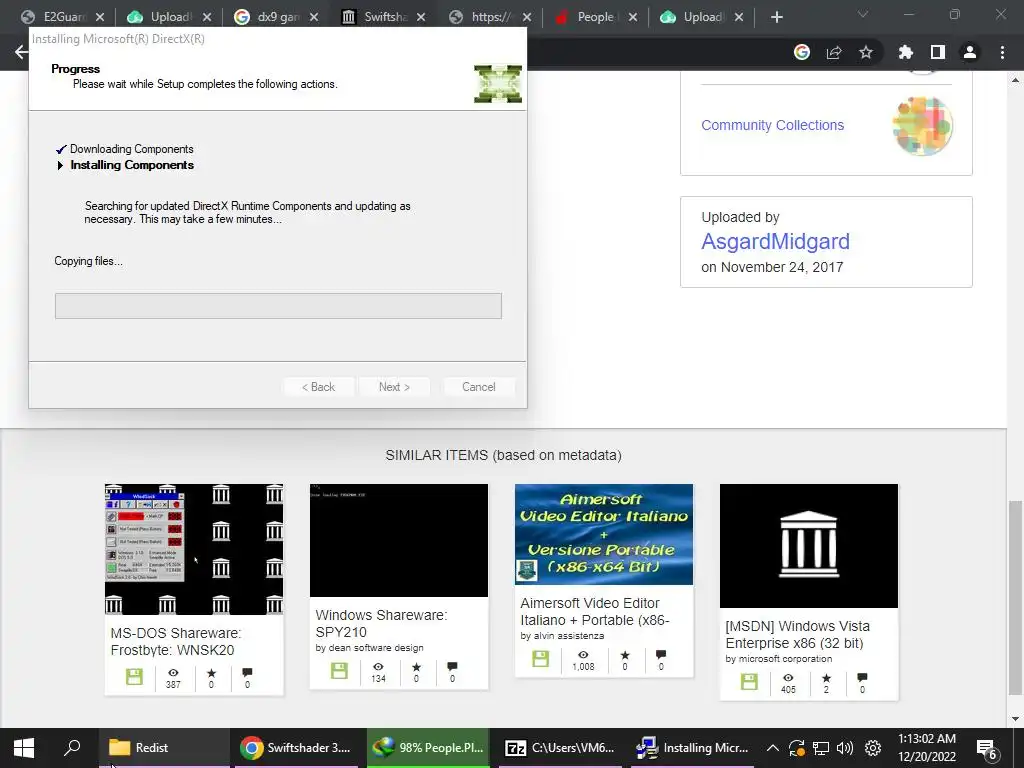1024x768 pixels.
Task: Click the network tray icon
Action: click(x=821, y=748)
